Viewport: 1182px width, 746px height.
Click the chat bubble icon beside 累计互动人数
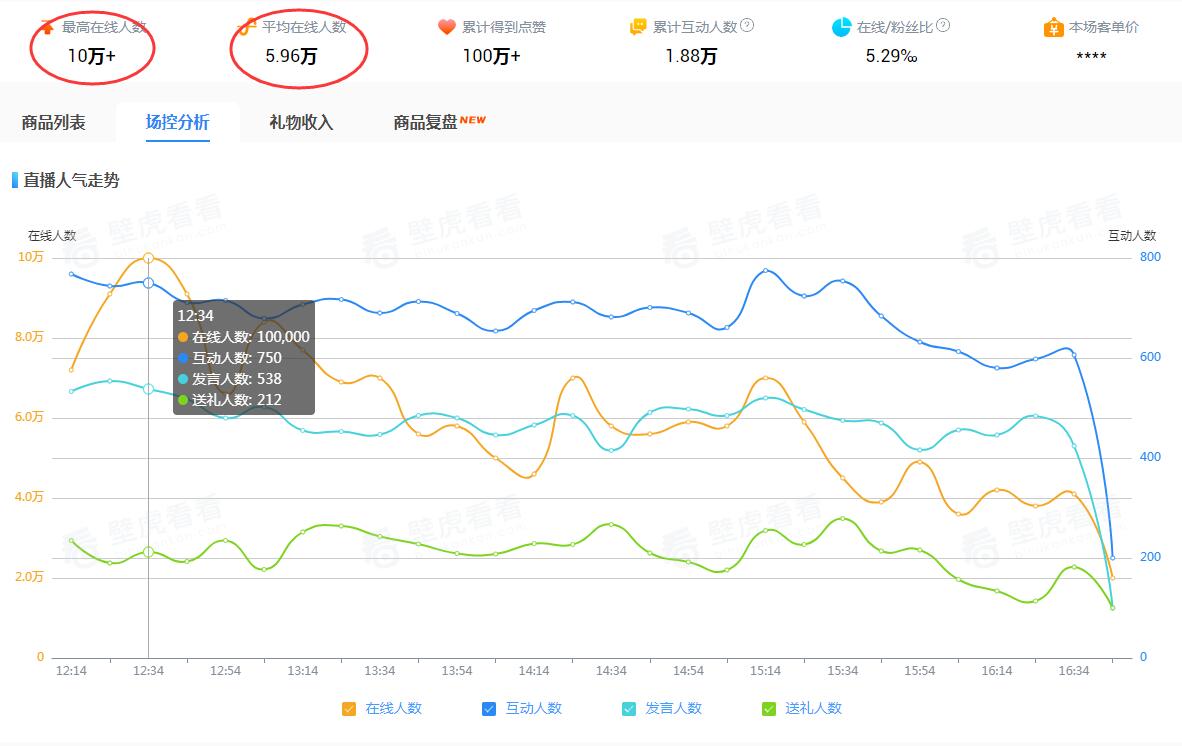click(x=638, y=27)
